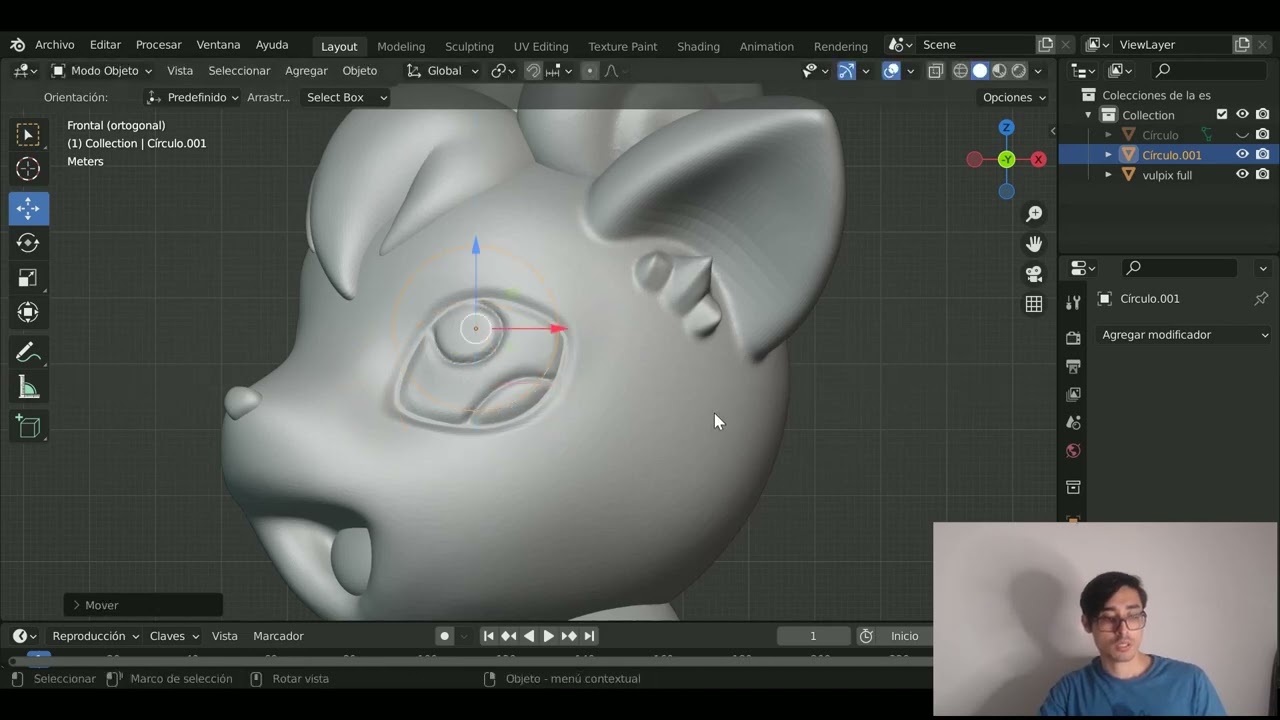The height and width of the screenshot is (720, 1280).
Task: Toggle camera view icon in viewport
Action: click(x=1034, y=274)
